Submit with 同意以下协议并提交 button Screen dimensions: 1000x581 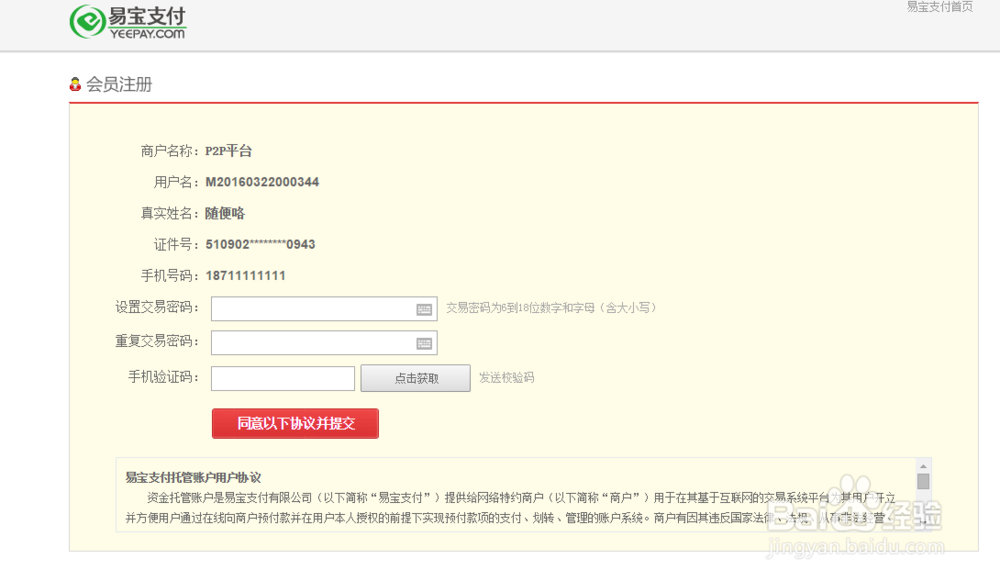click(x=295, y=423)
